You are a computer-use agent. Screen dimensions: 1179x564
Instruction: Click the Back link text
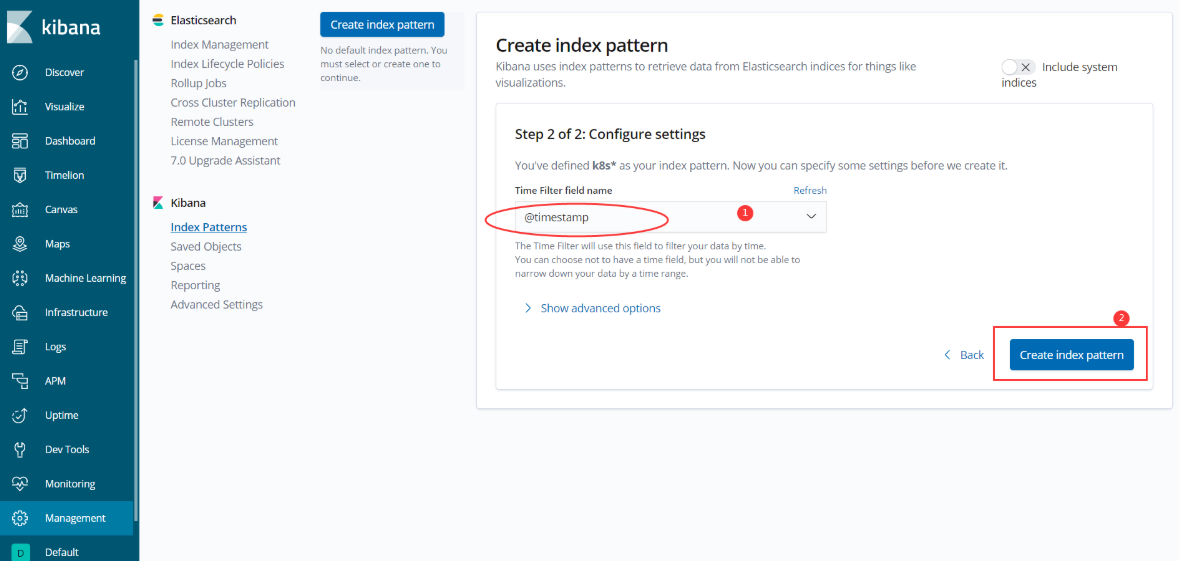point(972,355)
